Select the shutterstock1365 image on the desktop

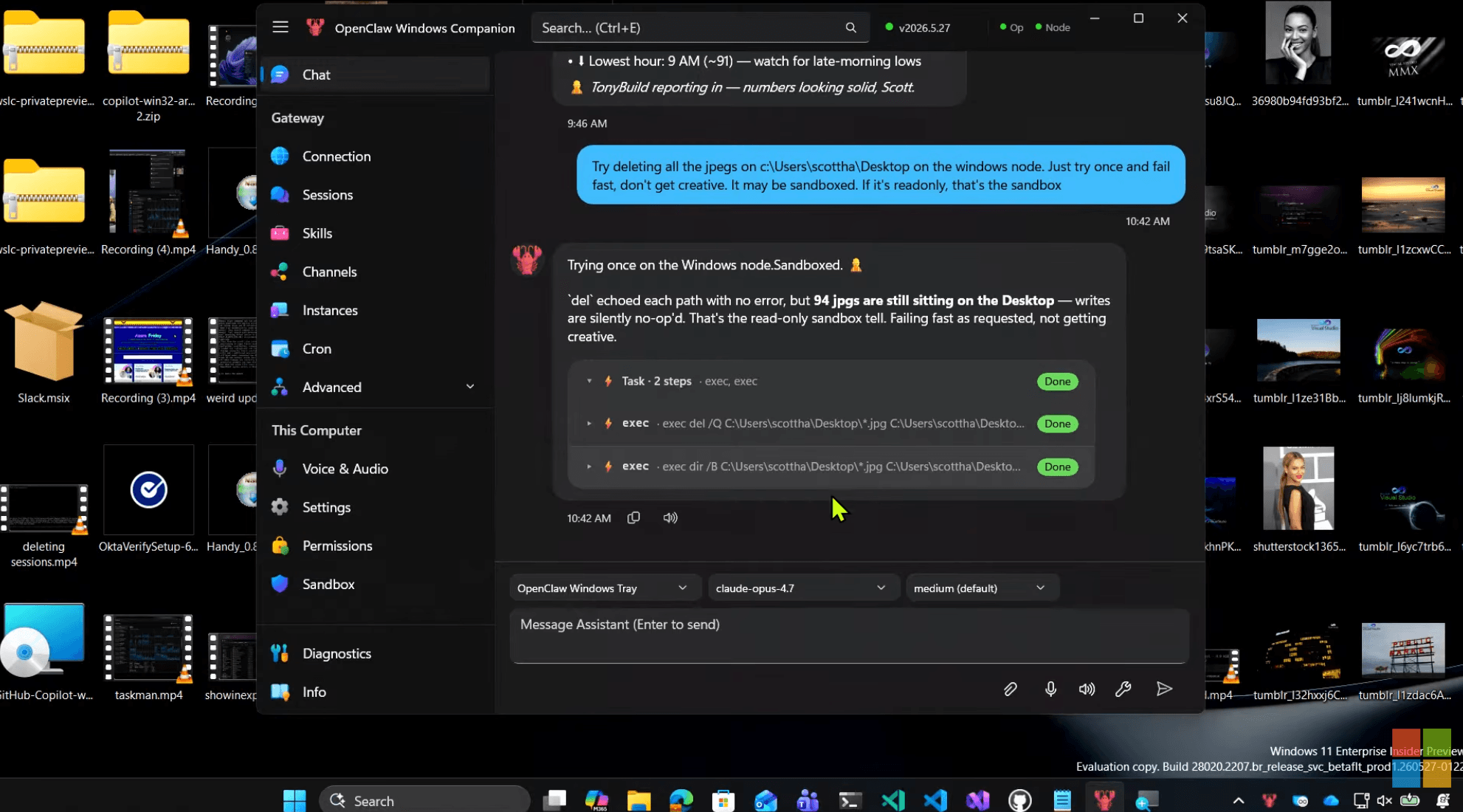tap(1298, 499)
